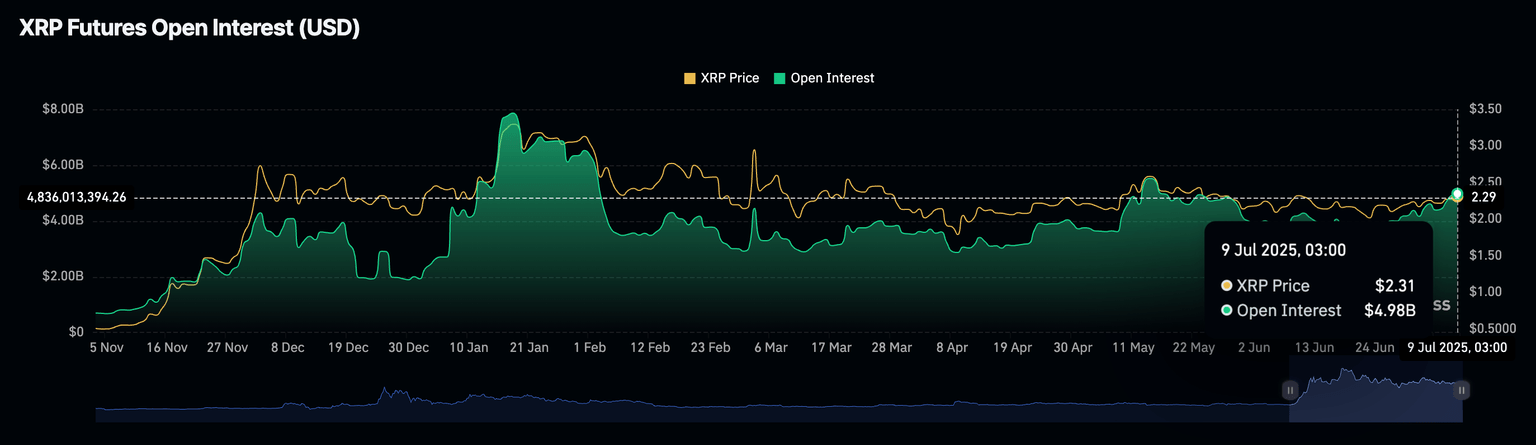Image resolution: width=1536 pixels, height=445 pixels.
Task: Click the $3.00 price axis label
Action: (1487, 145)
